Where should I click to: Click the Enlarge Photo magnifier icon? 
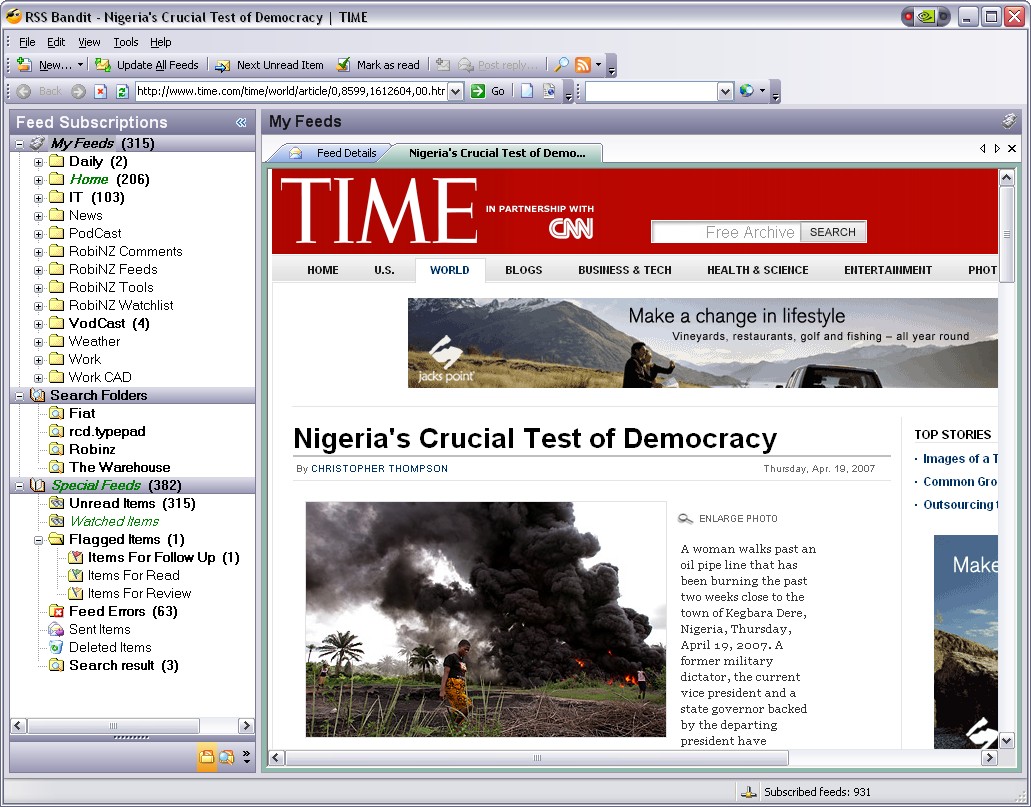[x=685, y=519]
